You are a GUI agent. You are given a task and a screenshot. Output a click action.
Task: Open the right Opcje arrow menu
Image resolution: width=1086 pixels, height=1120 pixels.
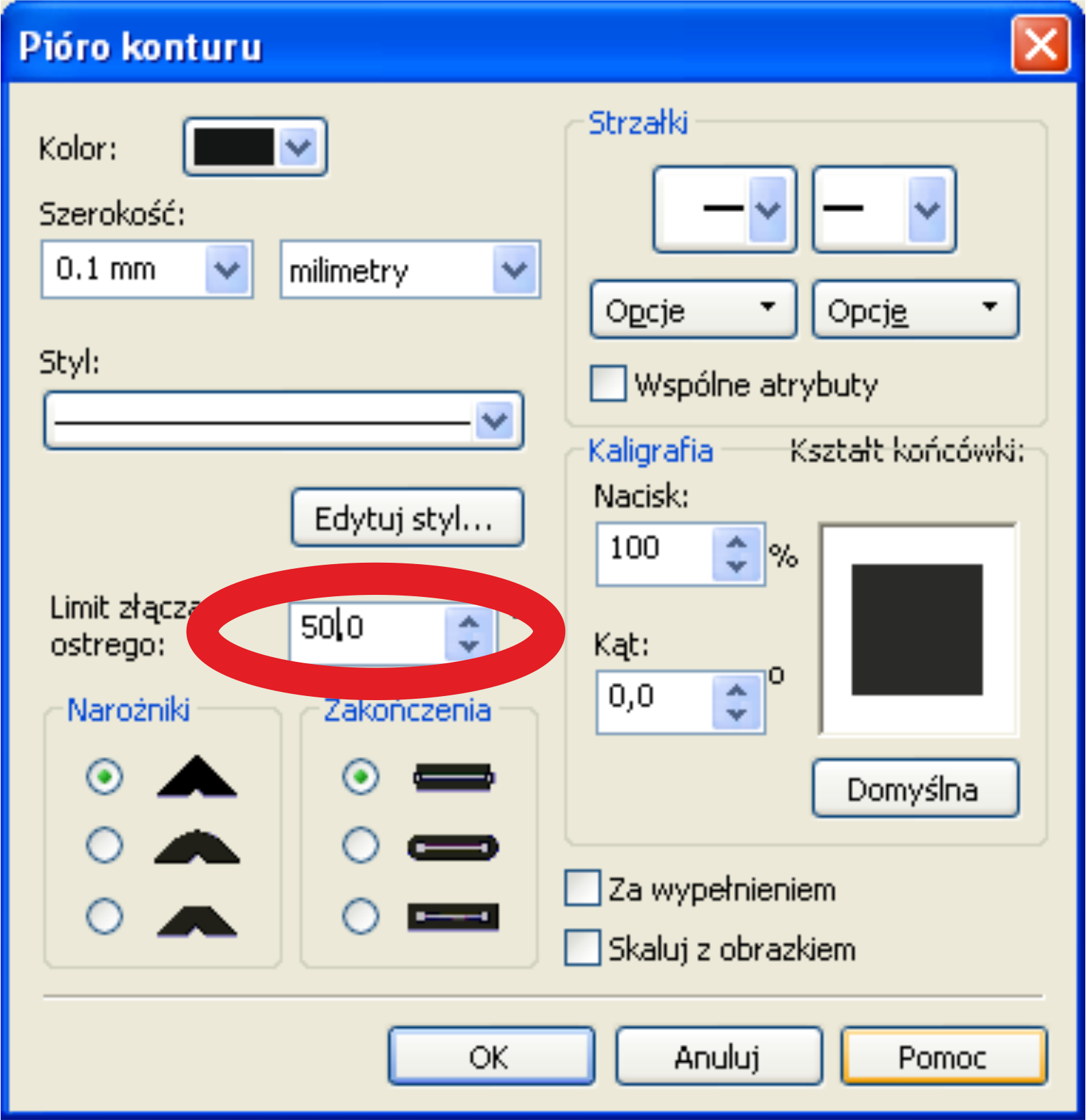[x=914, y=310]
